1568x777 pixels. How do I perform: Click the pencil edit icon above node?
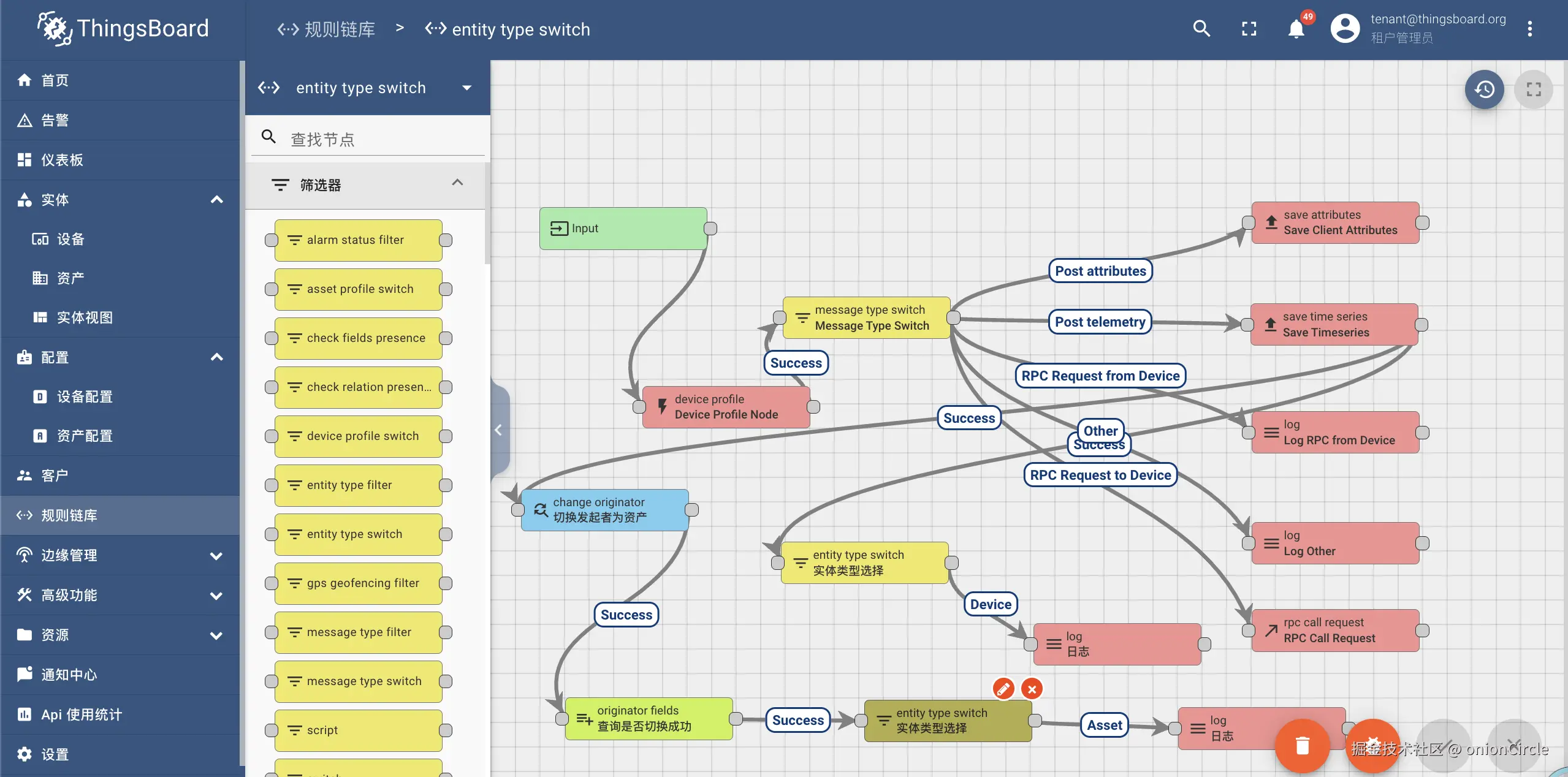pyautogui.click(x=1003, y=689)
